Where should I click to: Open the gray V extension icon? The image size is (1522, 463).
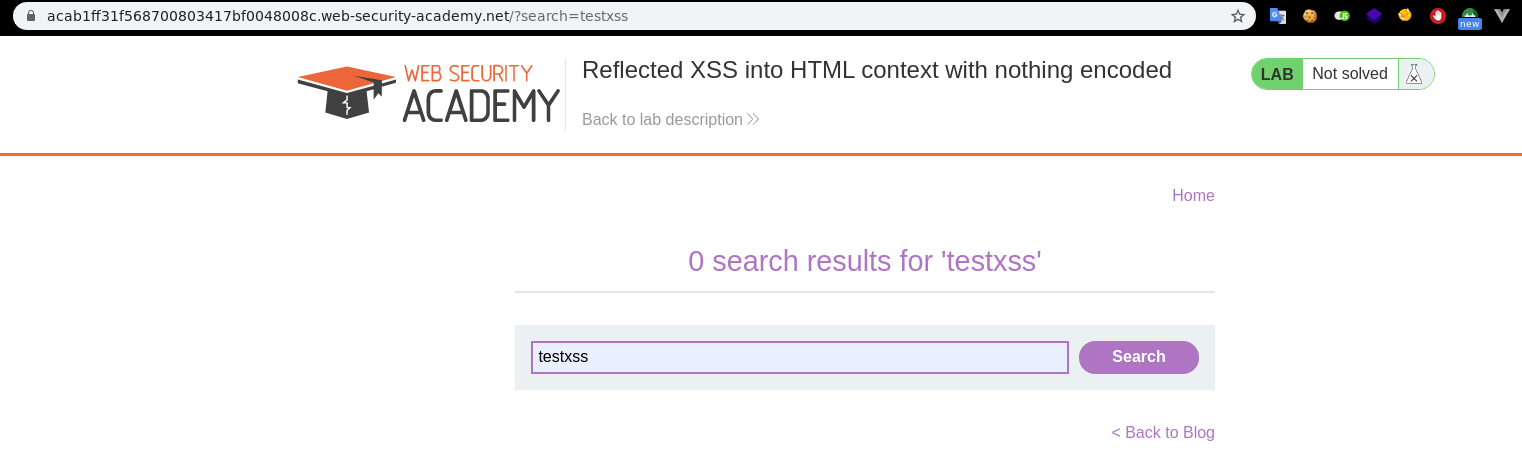coord(1501,16)
